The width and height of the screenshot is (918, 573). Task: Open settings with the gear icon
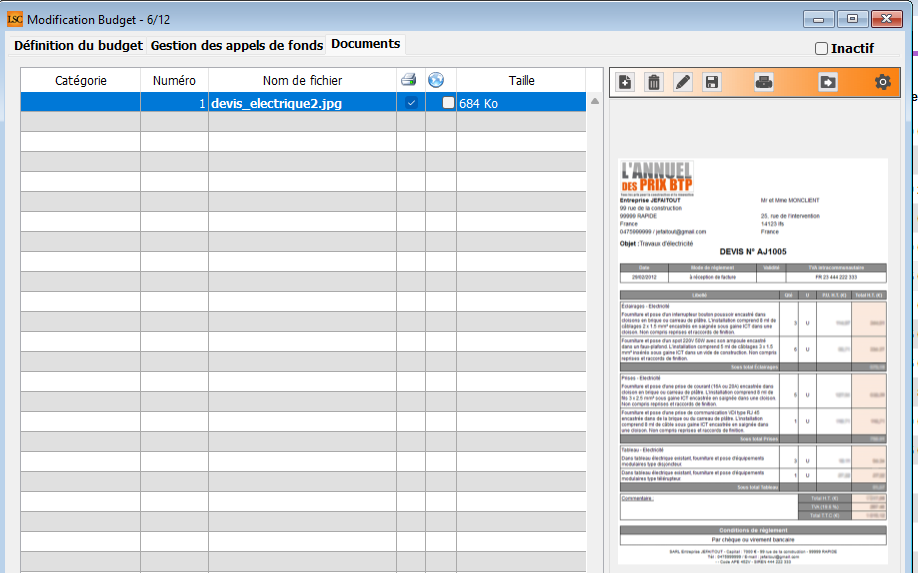(x=882, y=82)
